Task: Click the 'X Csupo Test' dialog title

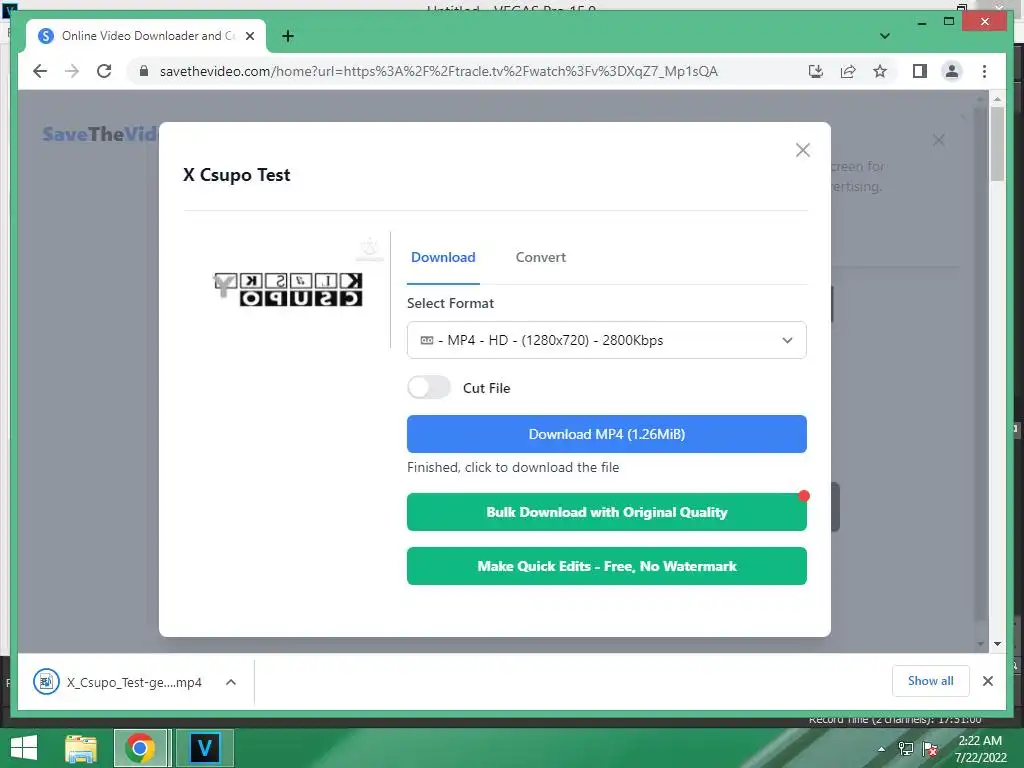Action: (x=236, y=175)
